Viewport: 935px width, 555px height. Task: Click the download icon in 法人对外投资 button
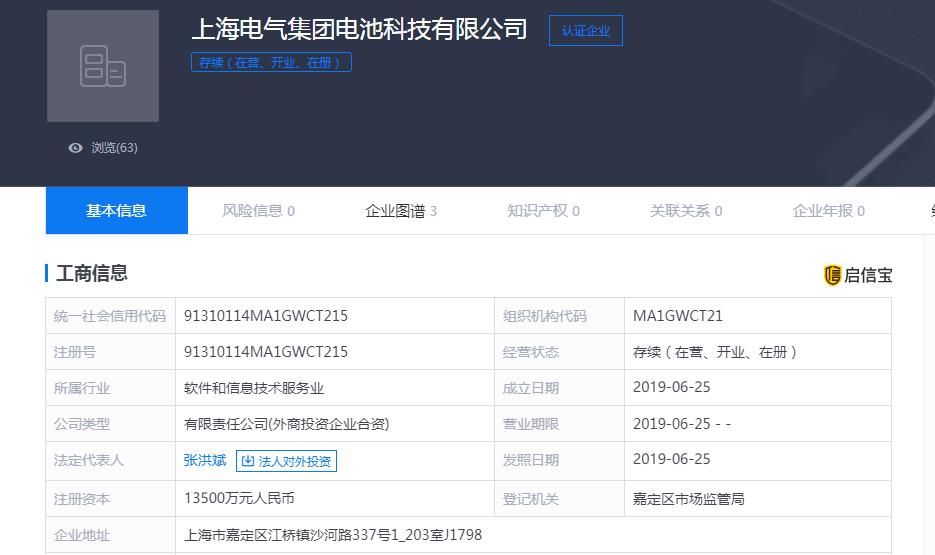click(x=247, y=461)
